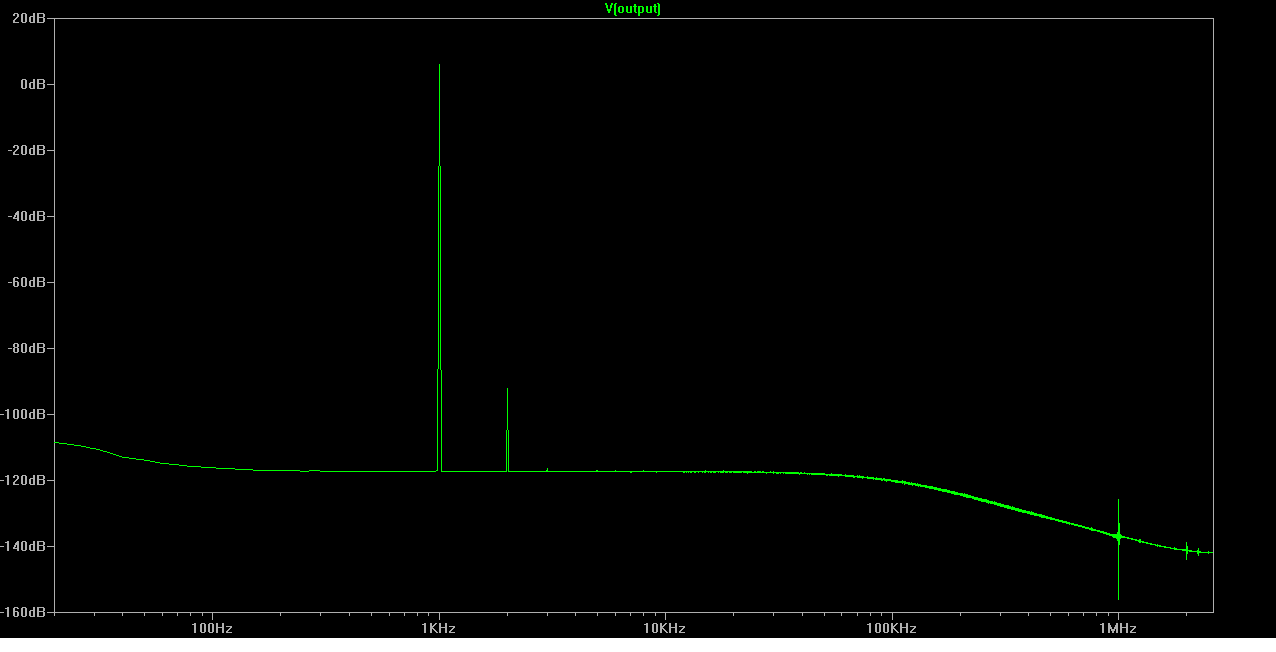Click the 100KHz frequency label
This screenshot has width=1276, height=652.
[891, 629]
